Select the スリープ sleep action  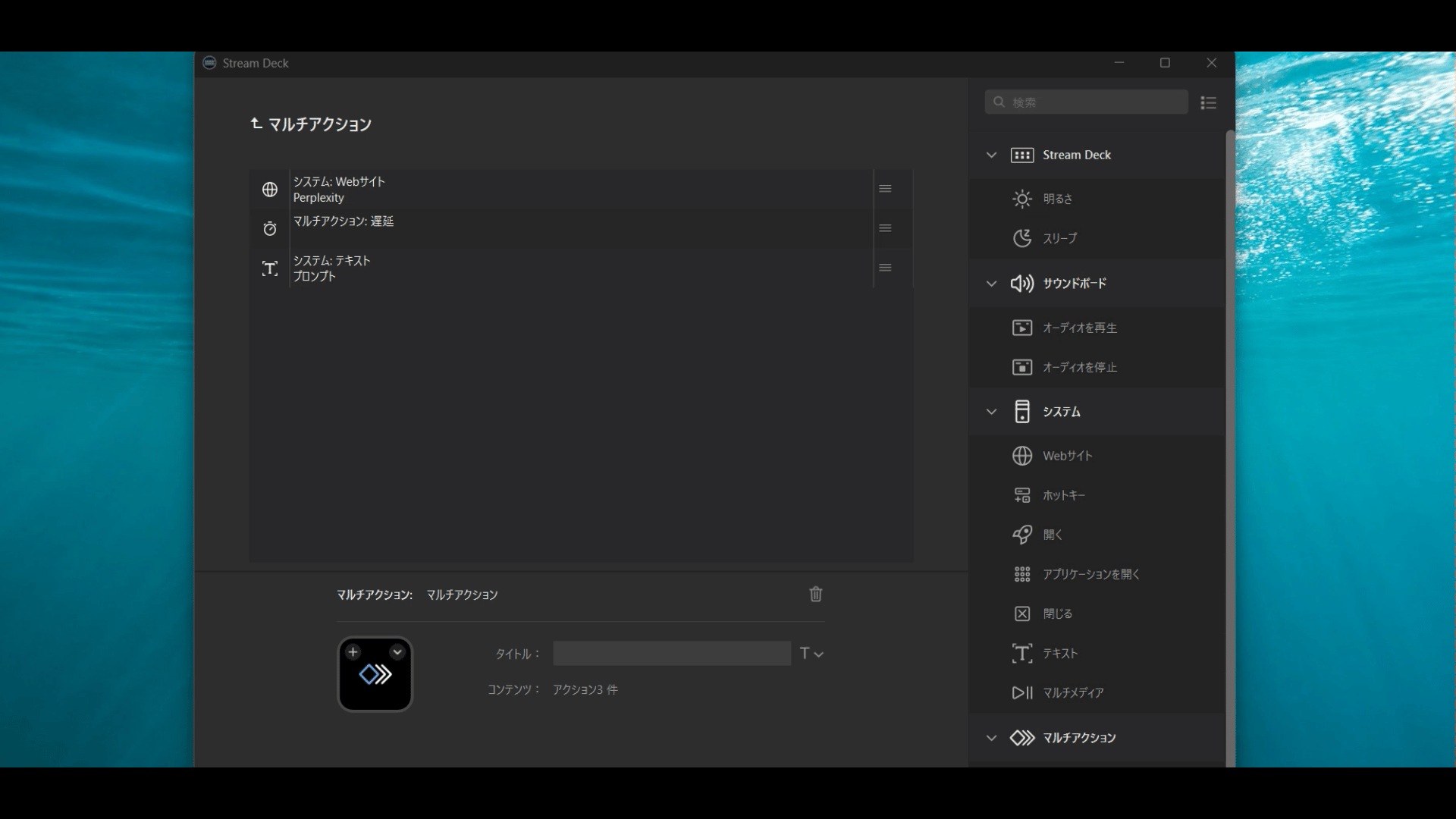(x=1059, y=238)
